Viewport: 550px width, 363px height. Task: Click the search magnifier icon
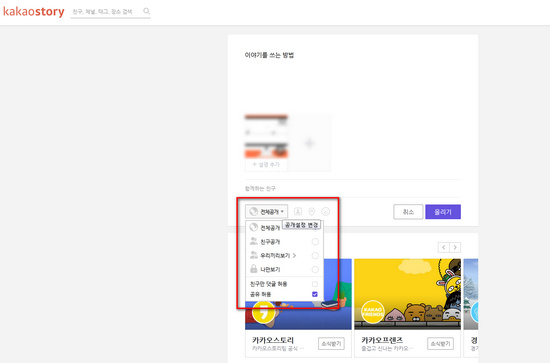[147, 11]
